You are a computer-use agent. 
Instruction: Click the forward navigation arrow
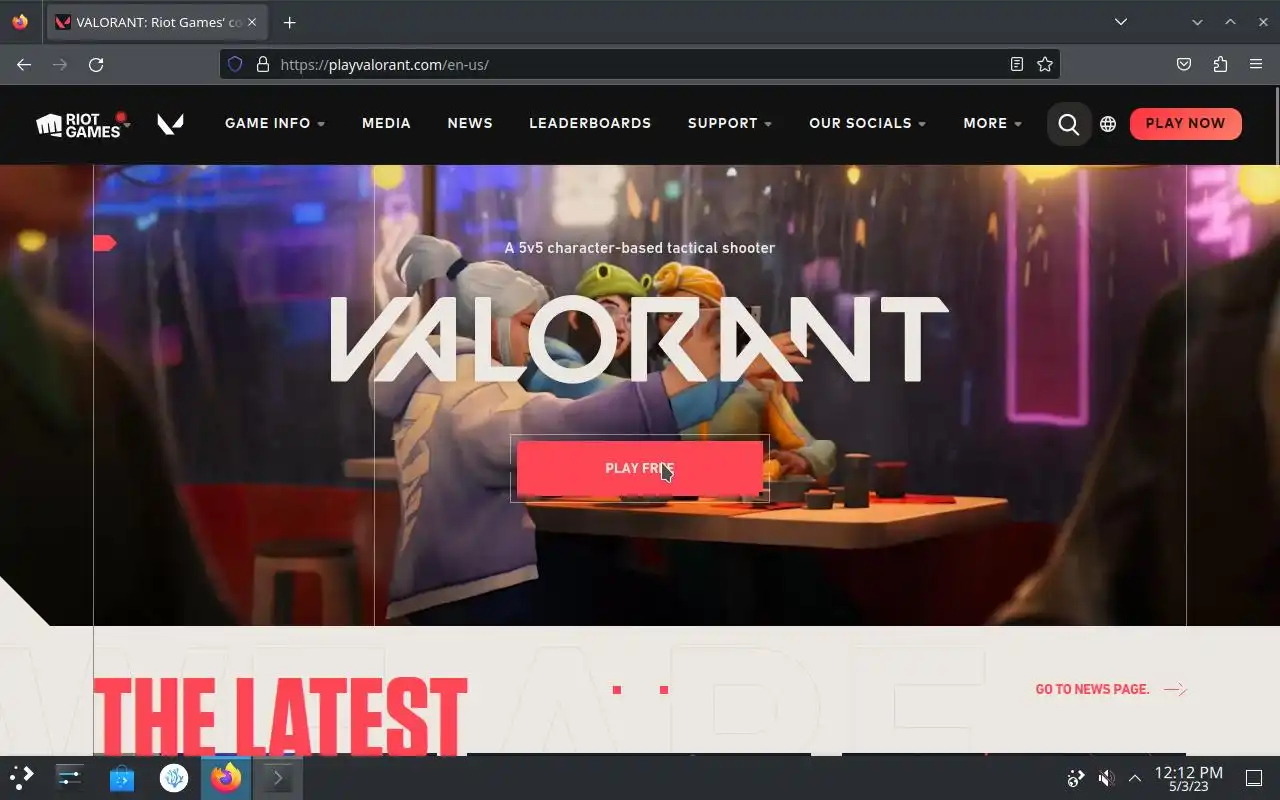(x=60, y=64)
